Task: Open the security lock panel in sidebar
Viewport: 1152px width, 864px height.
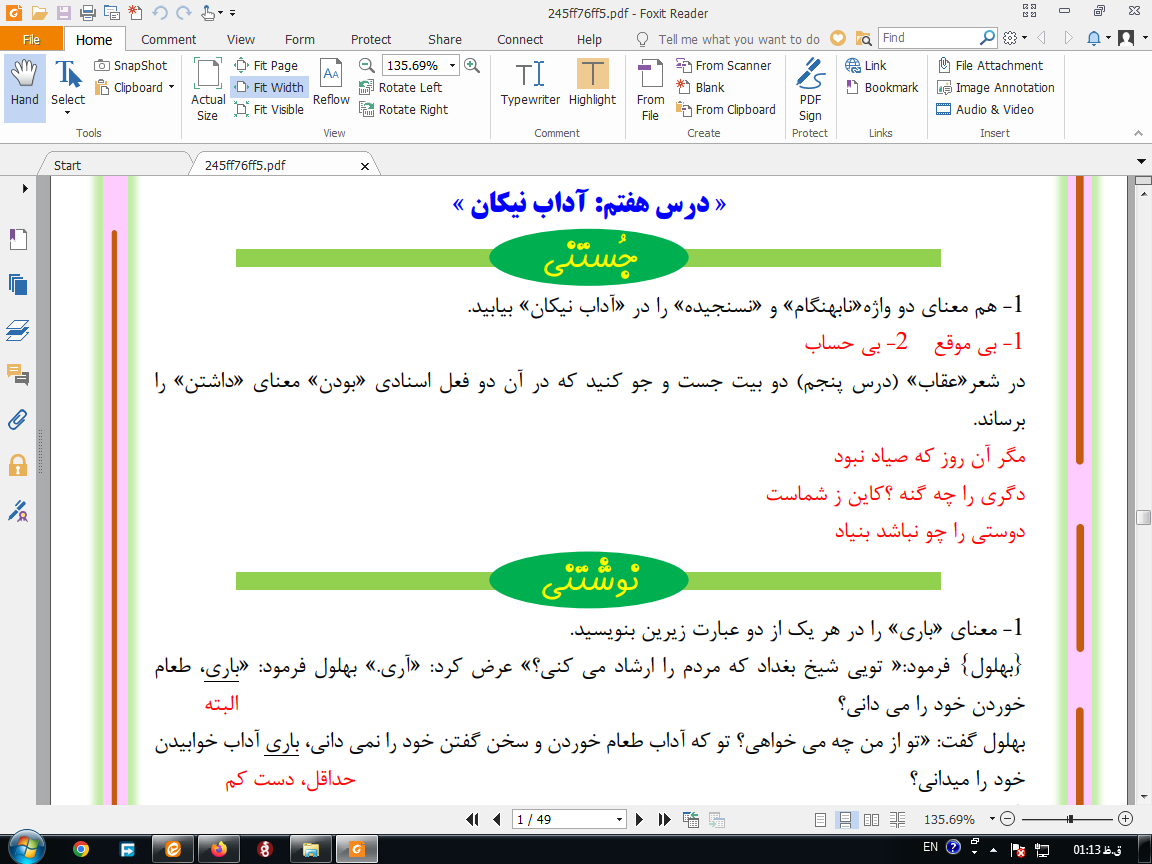Action: 18,465
